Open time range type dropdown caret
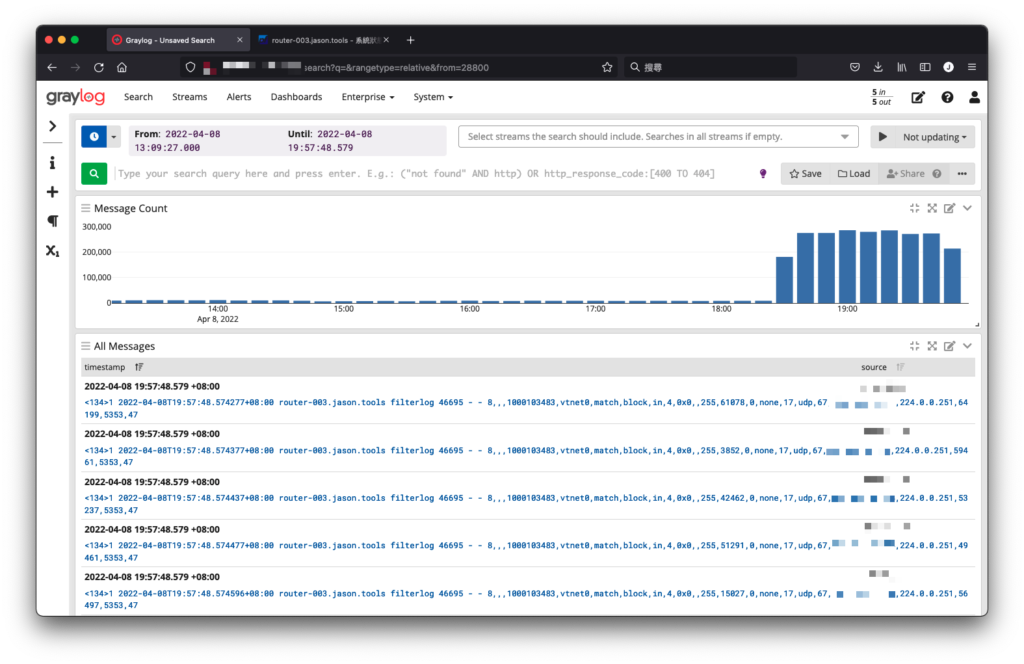This screenshot has width=1024, height=664. [114, 136]
